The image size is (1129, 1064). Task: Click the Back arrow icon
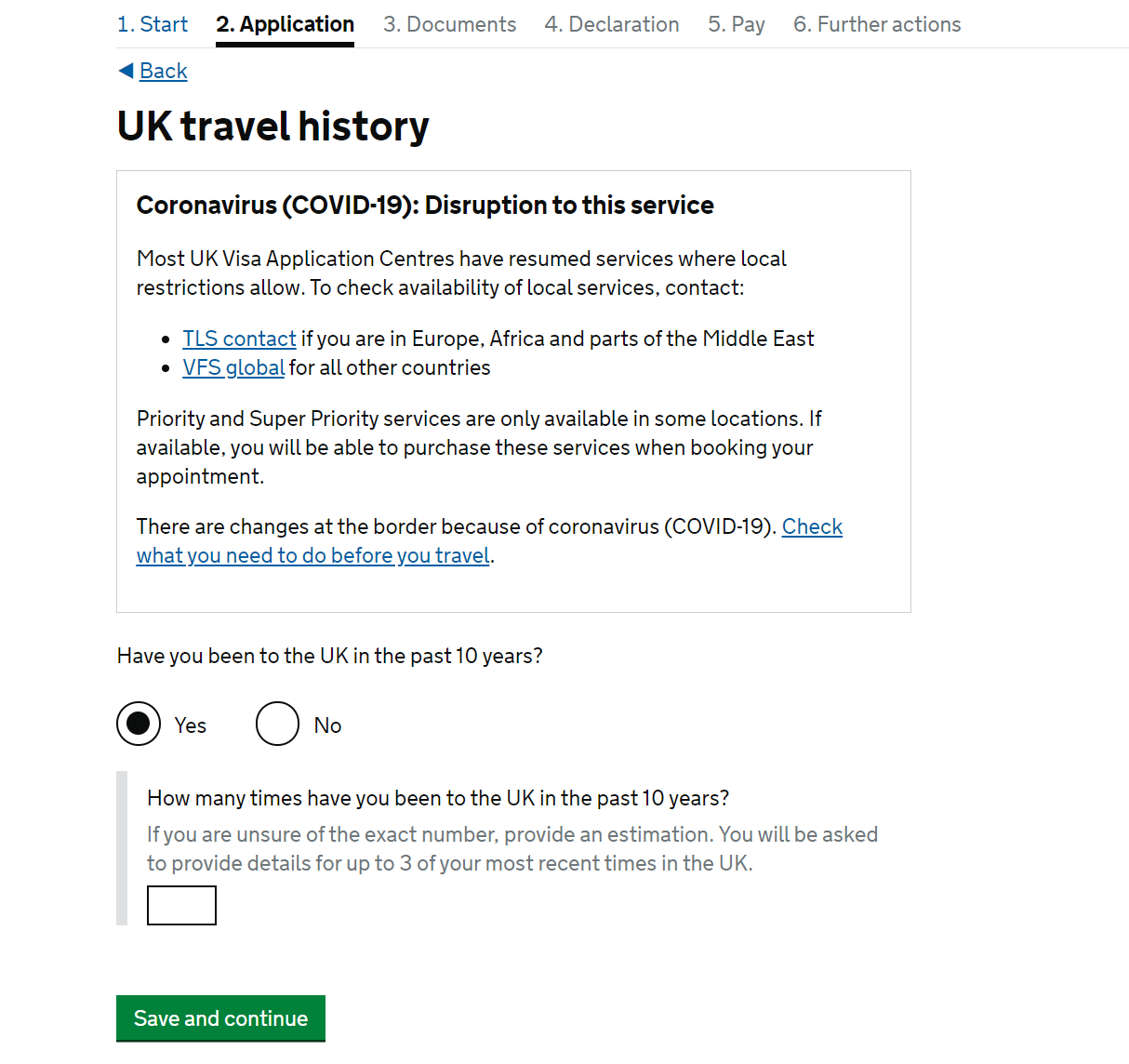126,71
